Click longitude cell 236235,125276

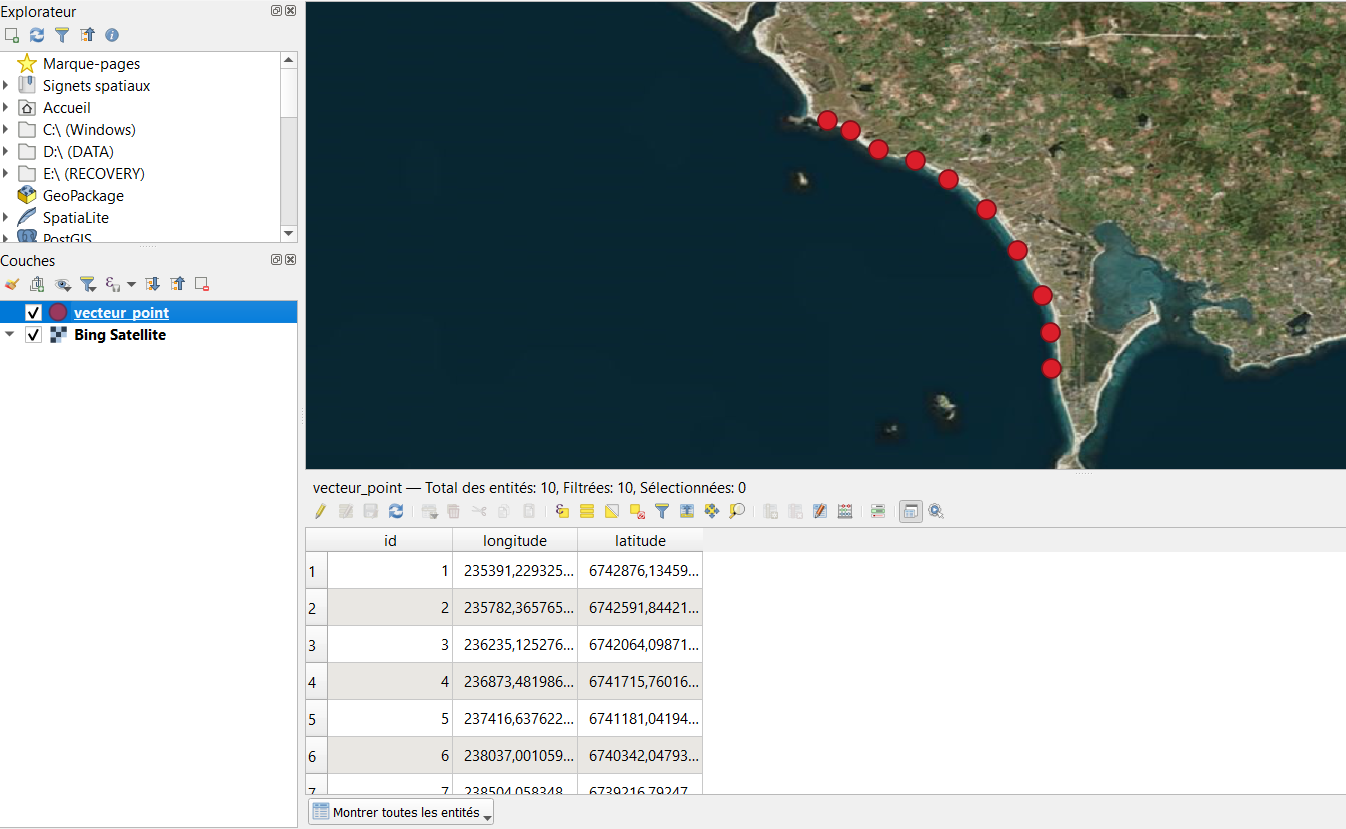(x=515, y=645)
